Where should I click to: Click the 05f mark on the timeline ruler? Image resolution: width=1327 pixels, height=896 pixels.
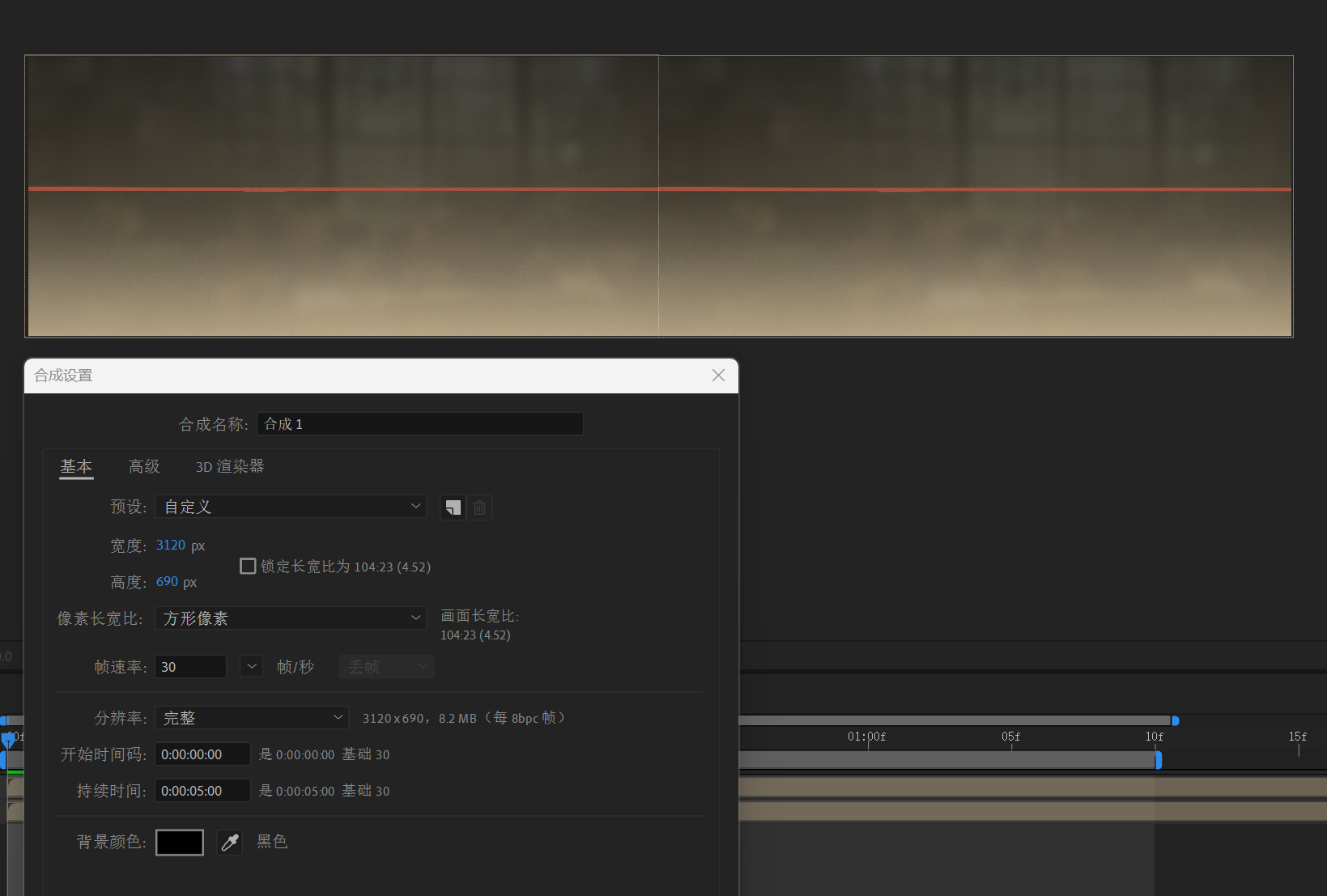pos(1010,737)
